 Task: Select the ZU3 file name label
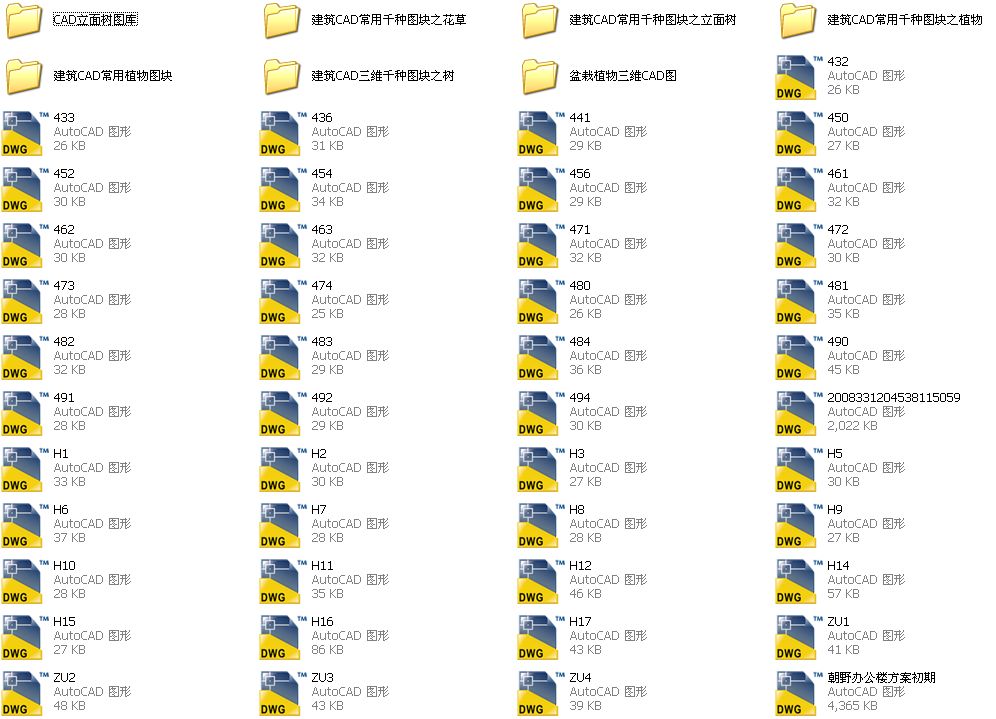pos(322,678)
